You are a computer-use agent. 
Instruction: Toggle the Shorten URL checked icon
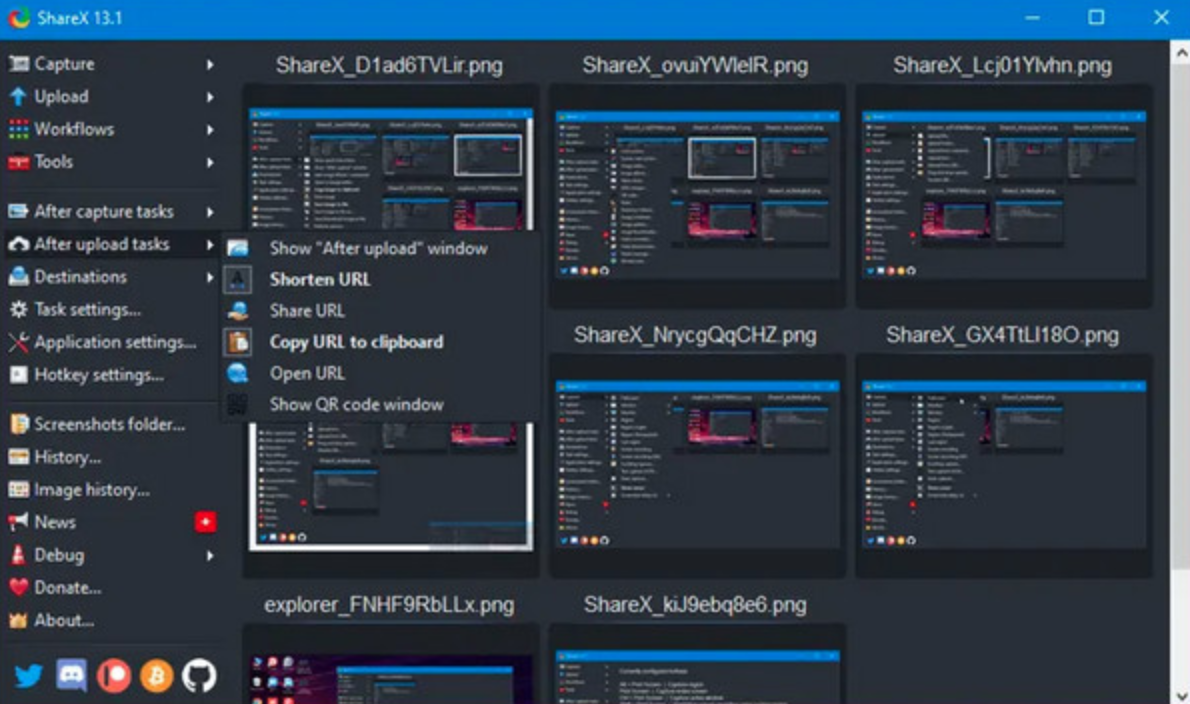pyautogui.click(x=238, y=279)
